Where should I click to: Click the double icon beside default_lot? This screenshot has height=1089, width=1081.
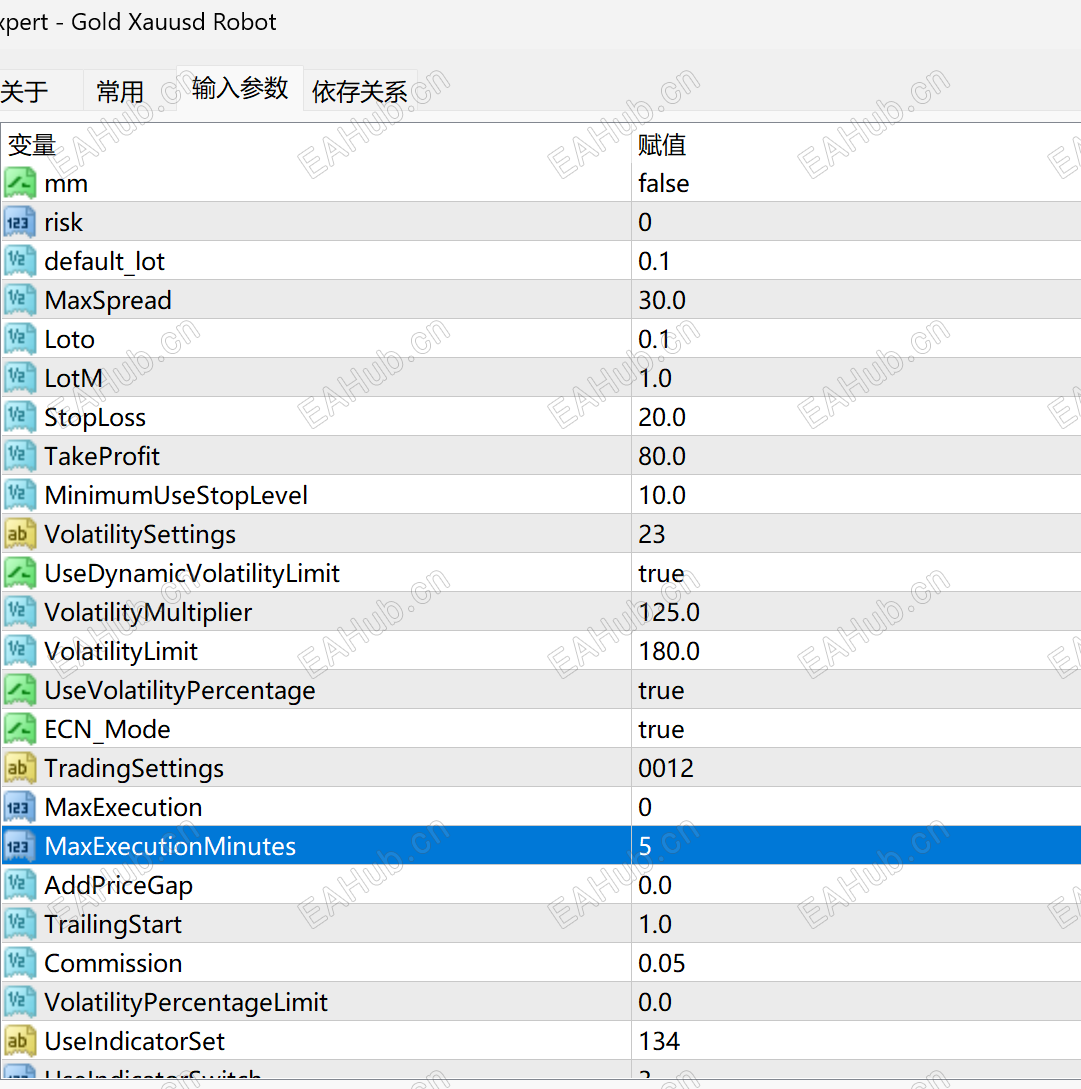click(x=19, y=261)
